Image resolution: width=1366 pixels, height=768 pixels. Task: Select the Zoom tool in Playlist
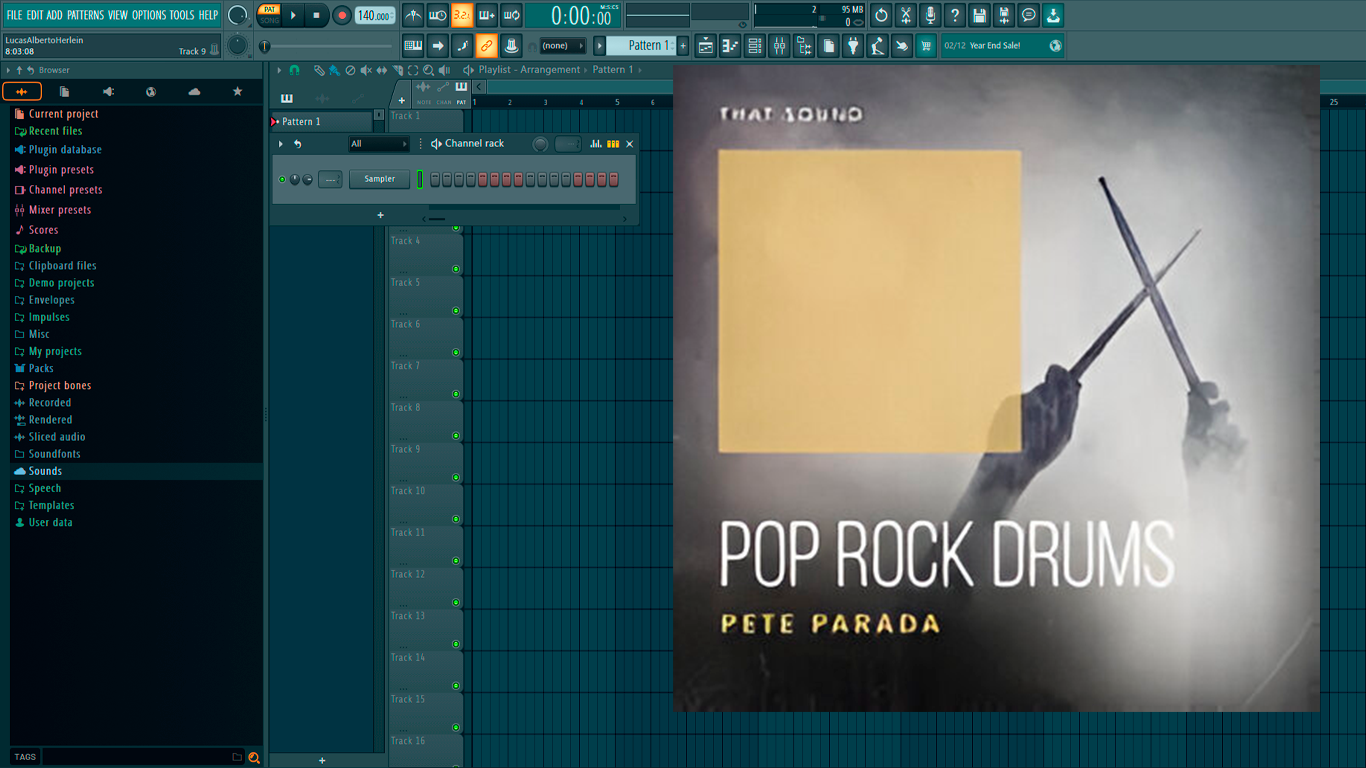(428, 70)
